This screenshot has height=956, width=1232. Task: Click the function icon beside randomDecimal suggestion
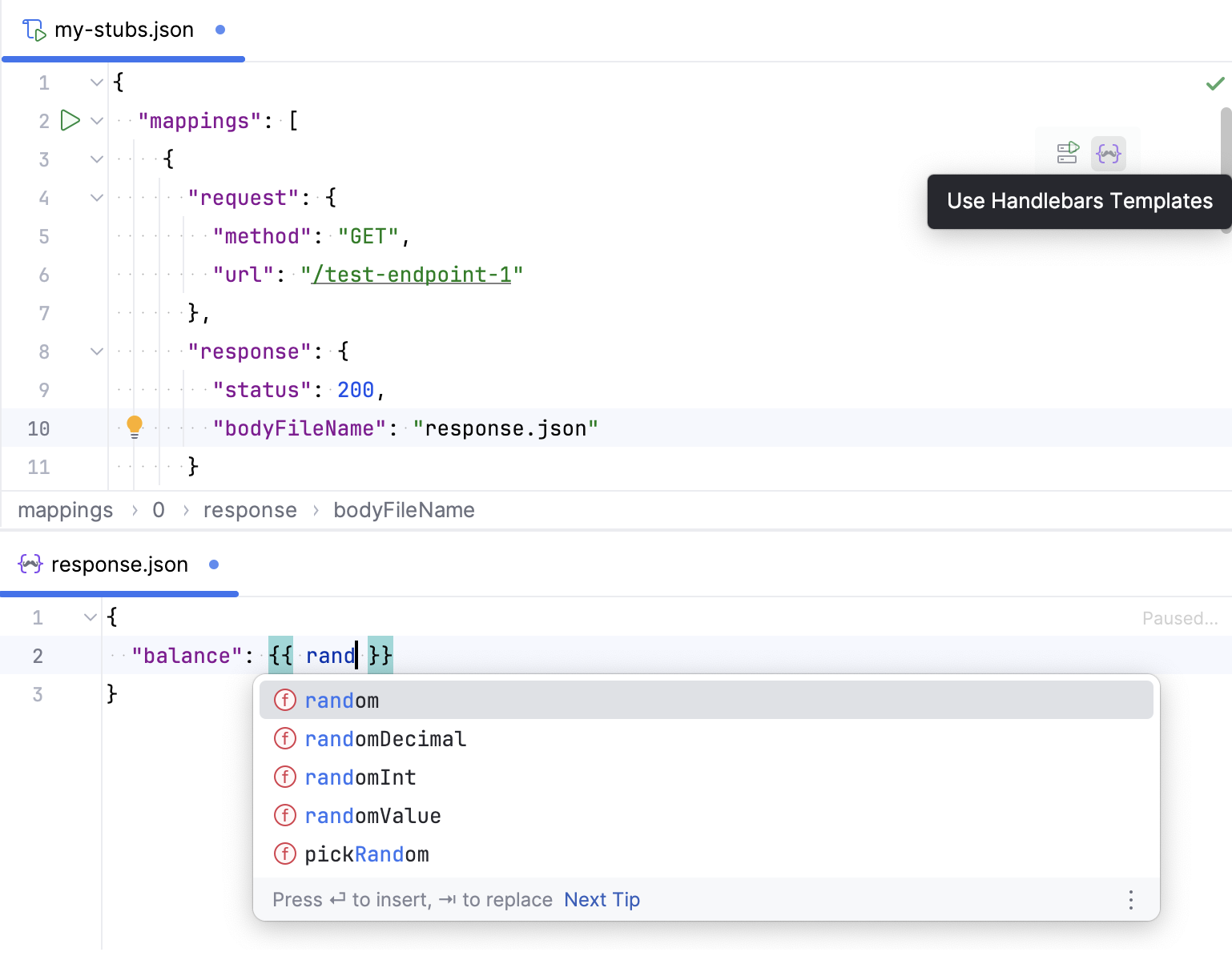(x=285, y=738)
